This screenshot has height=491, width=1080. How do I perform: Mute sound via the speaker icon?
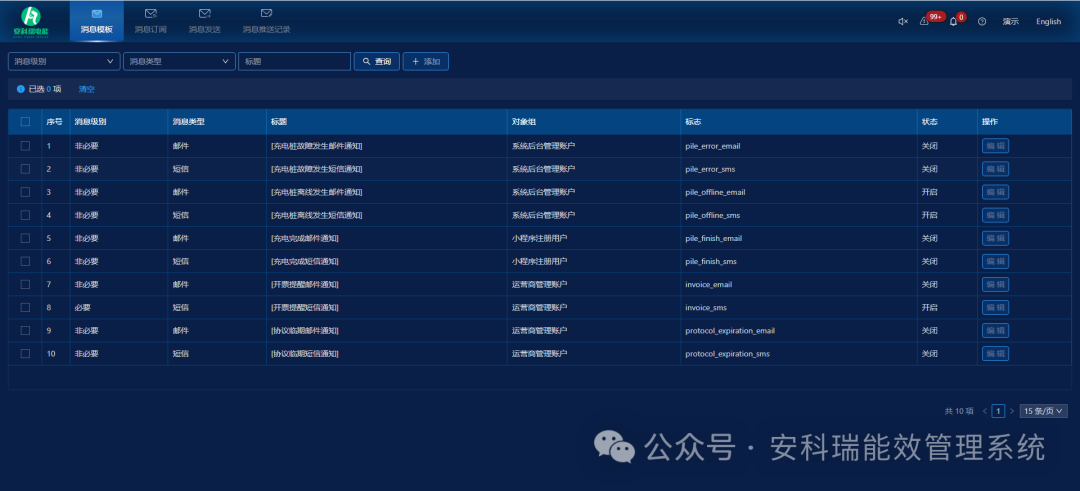pos(903,21)
